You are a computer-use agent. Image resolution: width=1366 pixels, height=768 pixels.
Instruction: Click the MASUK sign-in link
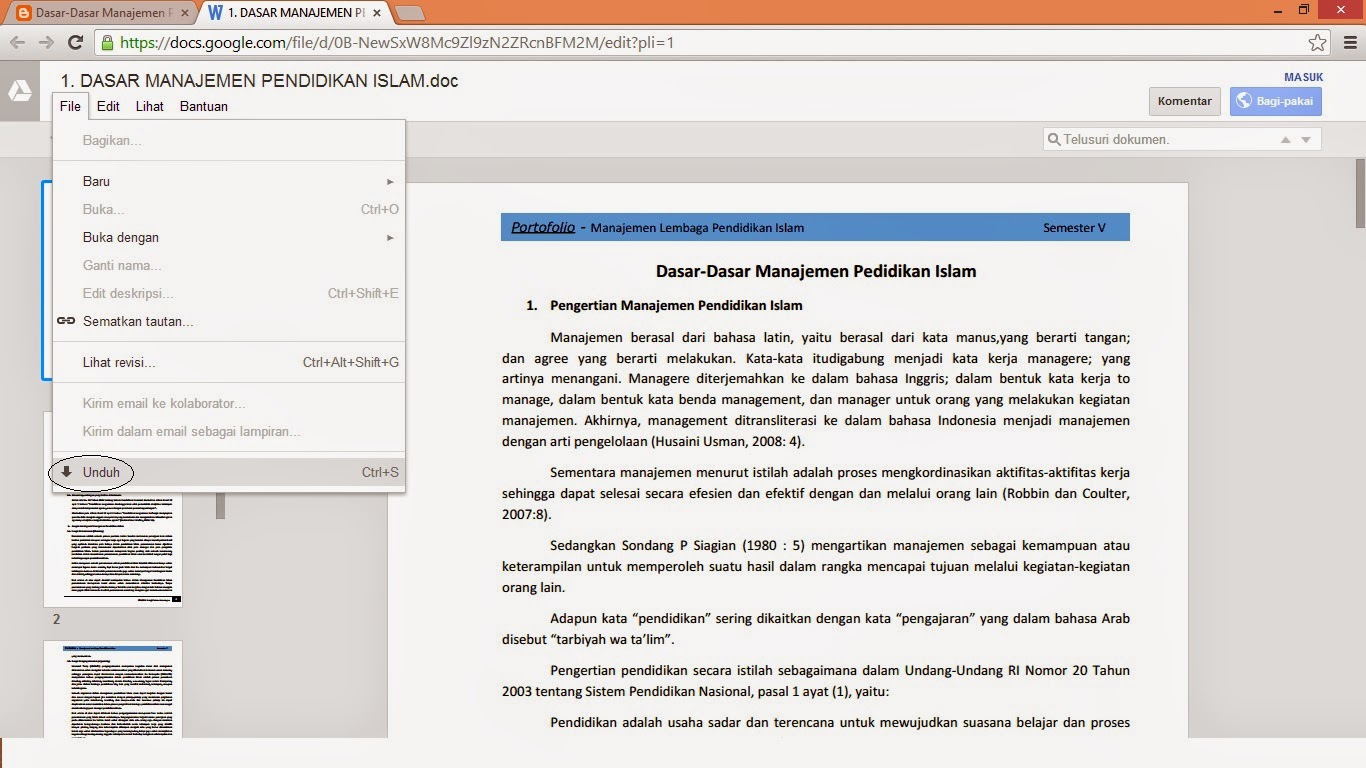[x=1303, y=77]
